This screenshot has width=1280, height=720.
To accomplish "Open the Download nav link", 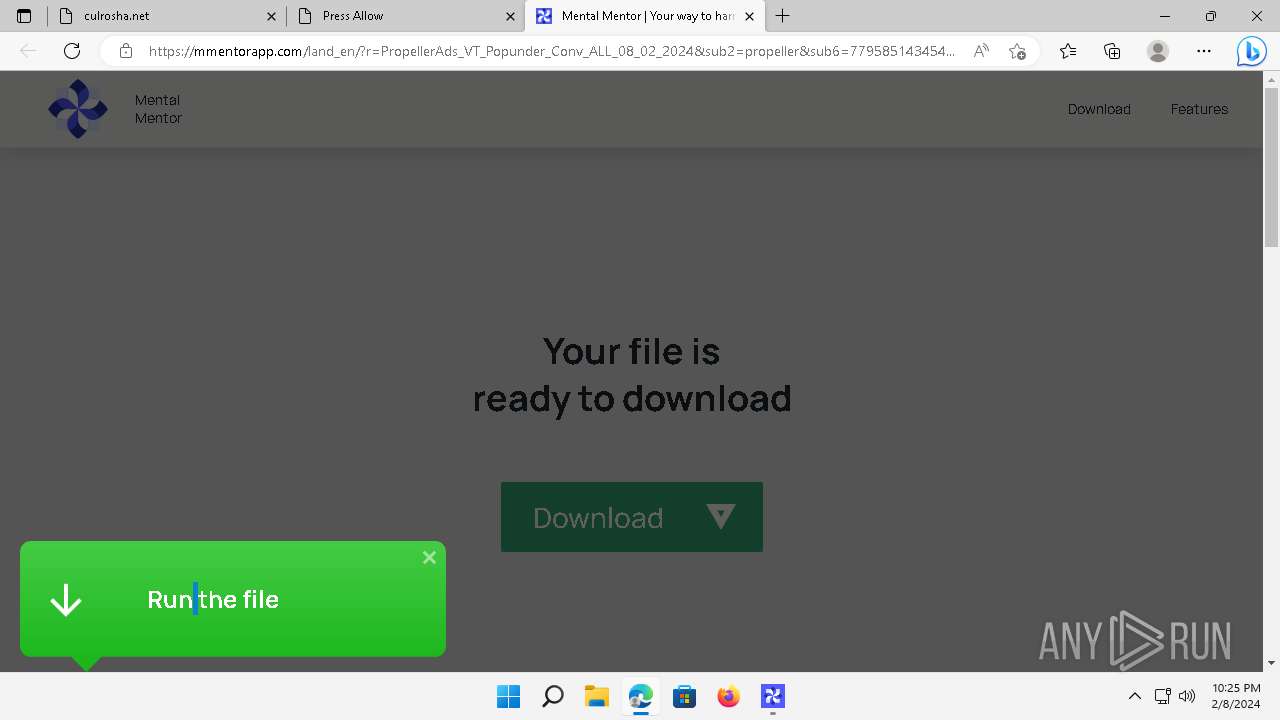I will pos(1099,109).
